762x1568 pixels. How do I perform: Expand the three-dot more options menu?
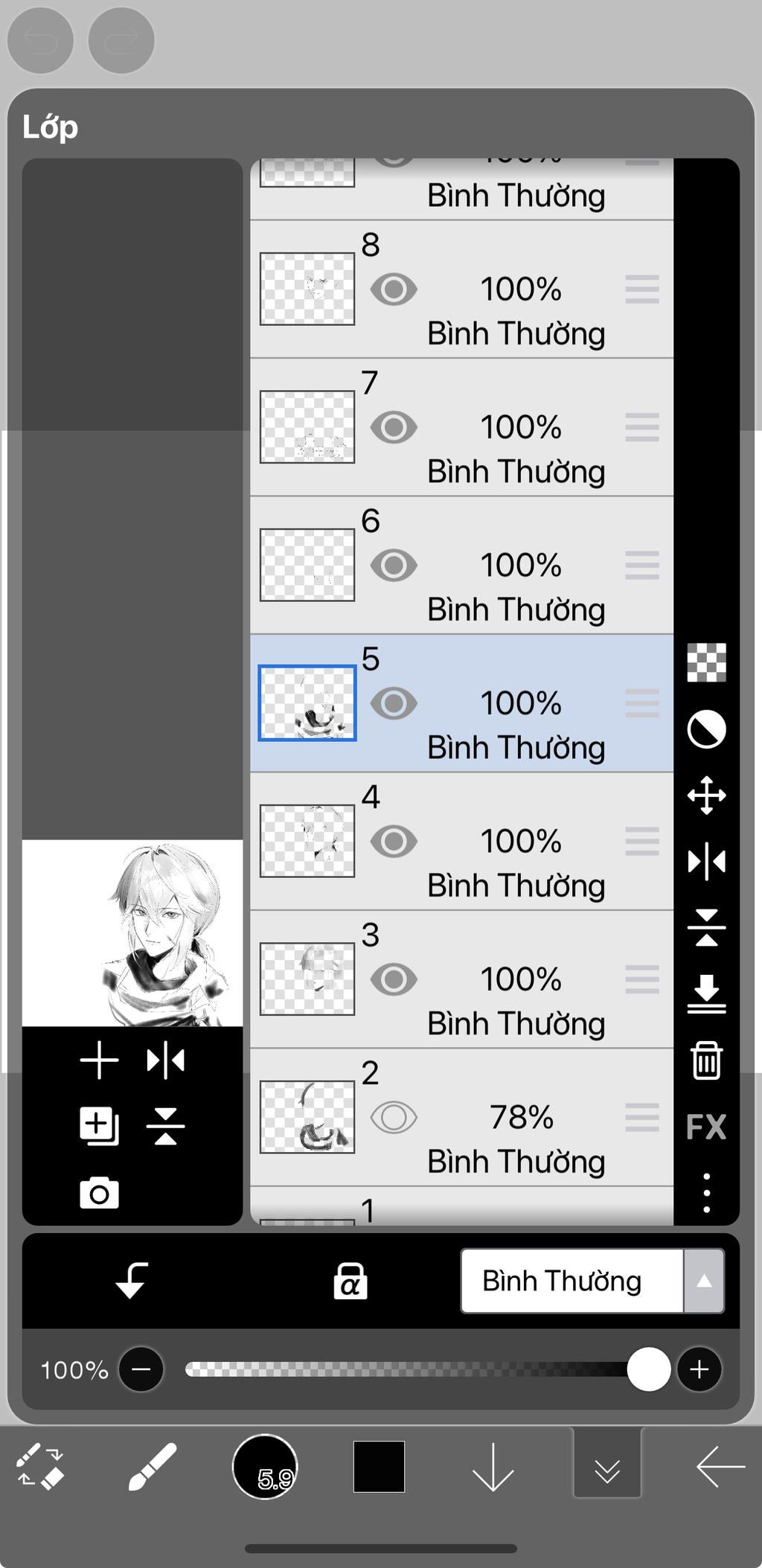[x=706, y=1193]
